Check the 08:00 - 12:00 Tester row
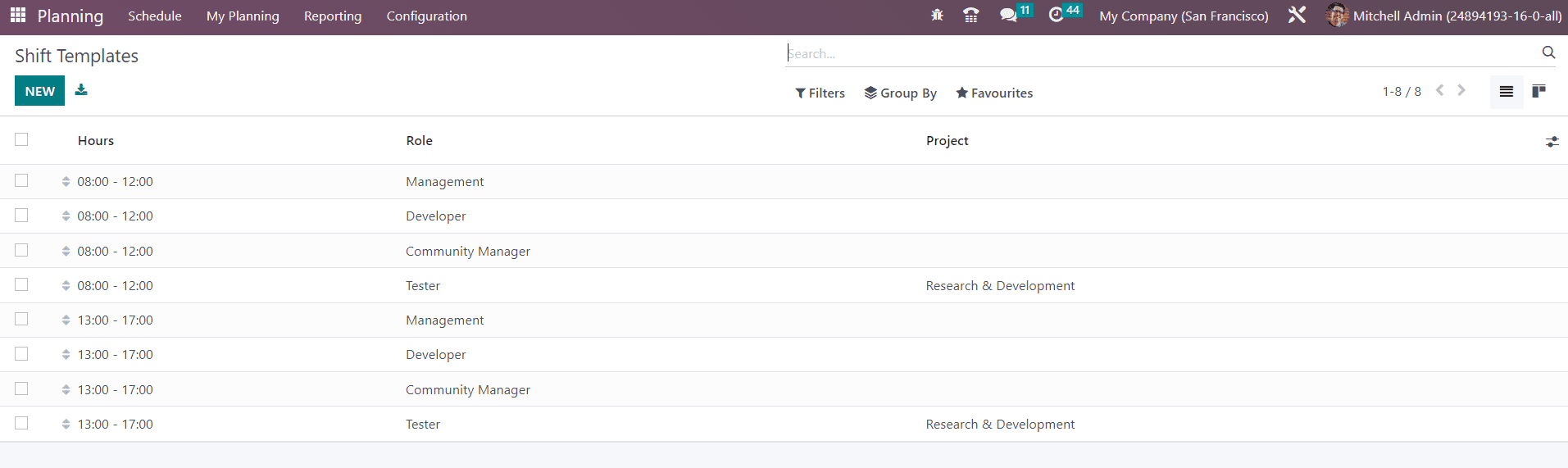The height and width of the screenshot is (468, 1568). (x=21, y=284)
